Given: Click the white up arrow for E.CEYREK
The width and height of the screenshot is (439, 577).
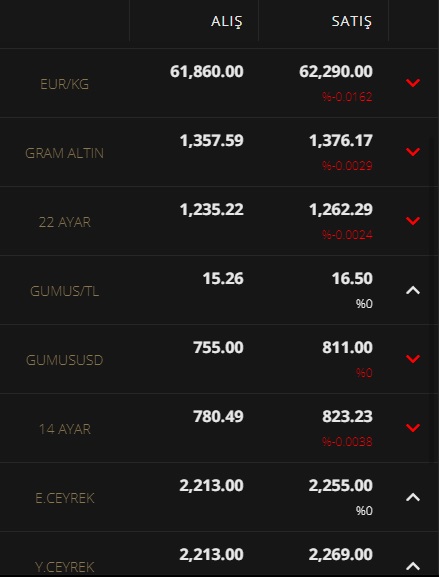Looking at the screenshot, I should 413,497.
